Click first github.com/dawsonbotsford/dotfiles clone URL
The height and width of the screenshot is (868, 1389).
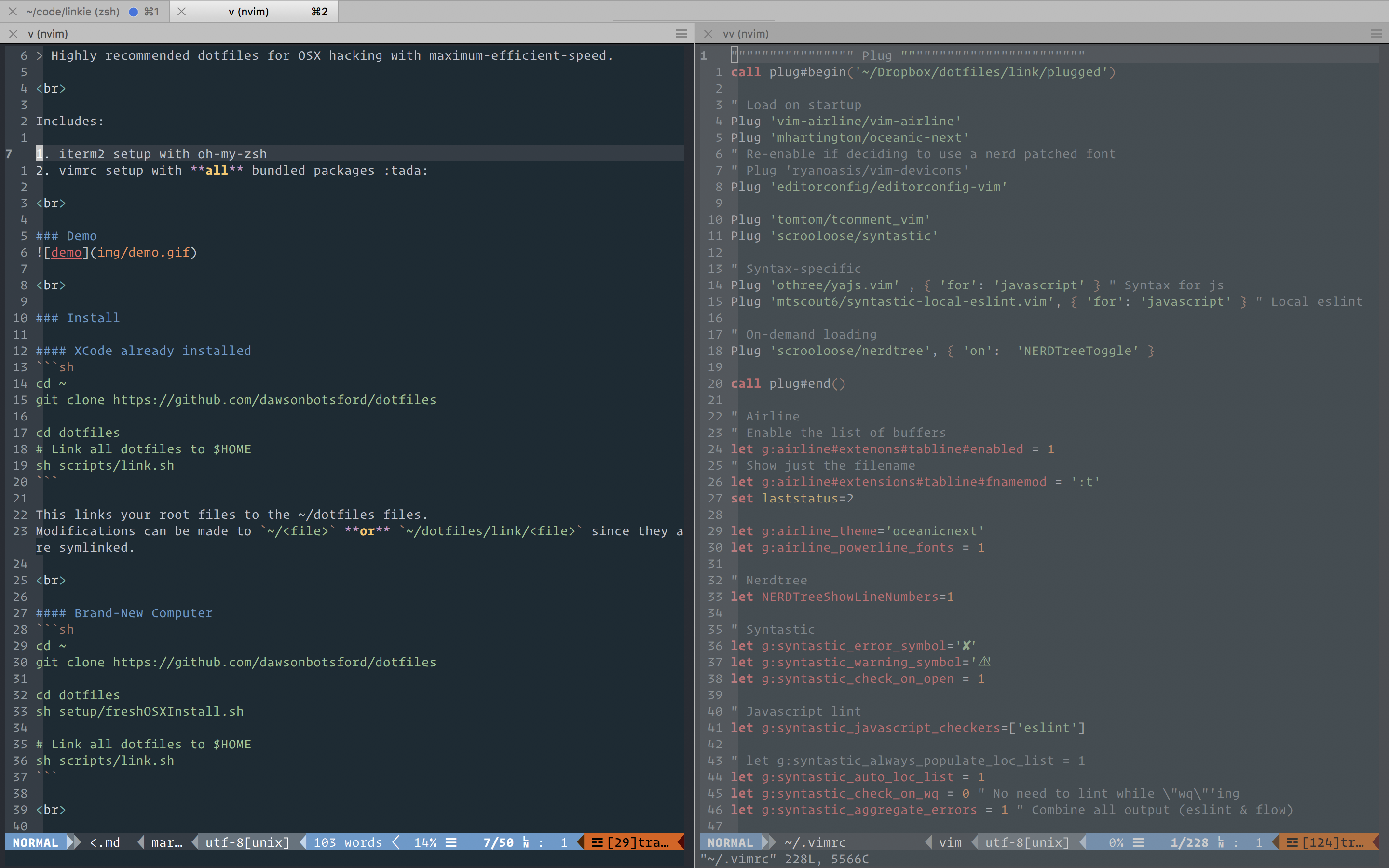(x=274, y=400)
